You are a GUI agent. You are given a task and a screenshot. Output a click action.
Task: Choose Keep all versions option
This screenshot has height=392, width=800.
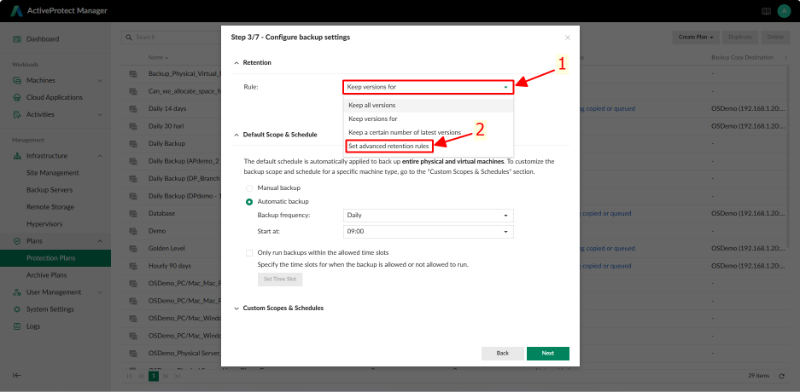(428, 105)
